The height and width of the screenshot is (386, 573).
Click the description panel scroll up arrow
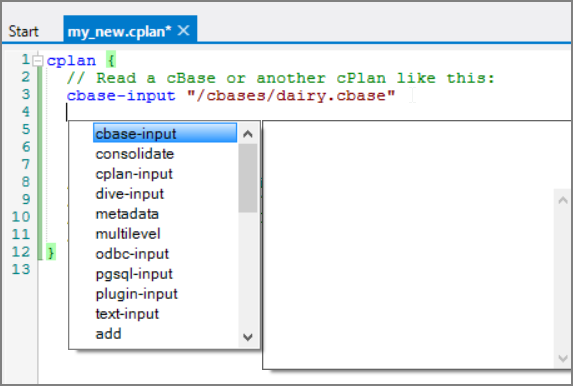click(563, 200)
